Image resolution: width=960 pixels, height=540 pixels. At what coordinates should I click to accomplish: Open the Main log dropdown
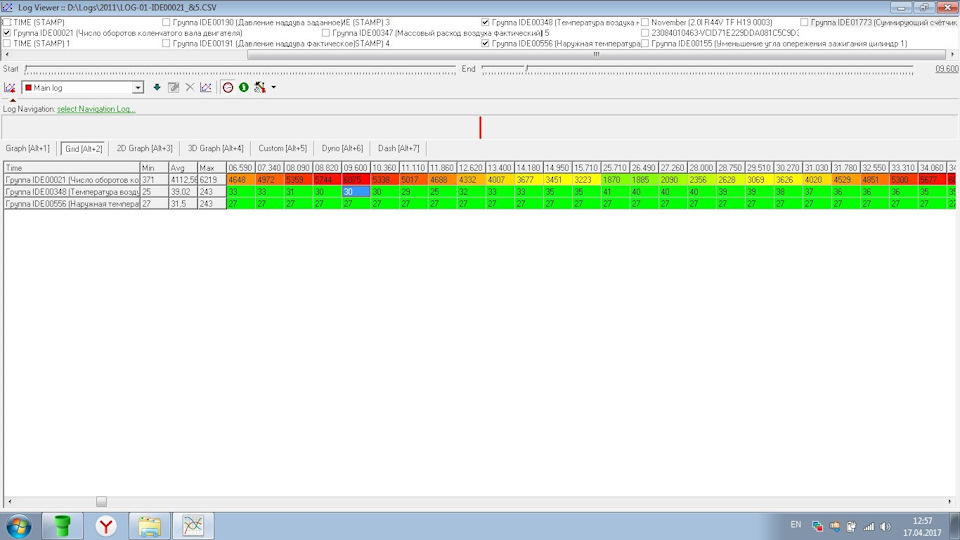coord(138,88)
